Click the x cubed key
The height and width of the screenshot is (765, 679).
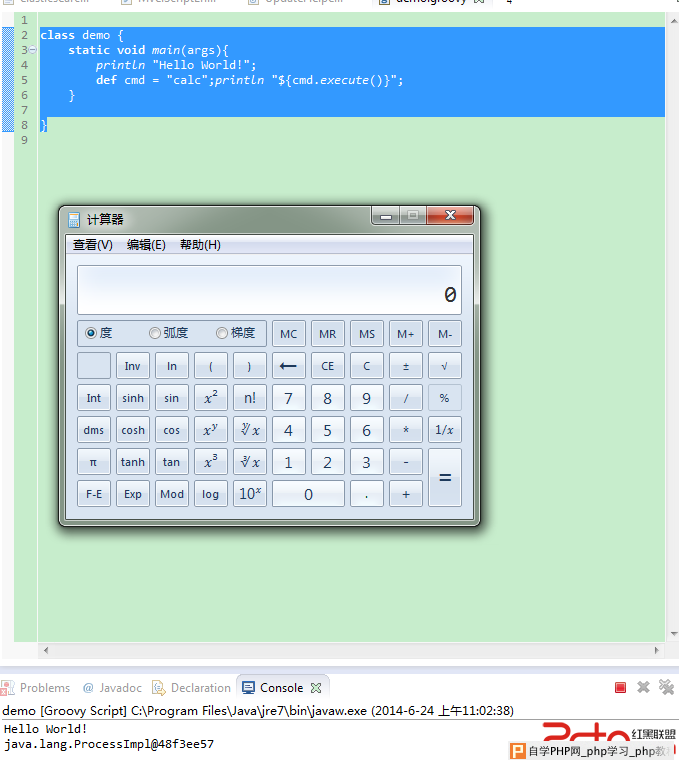[211, 462]
